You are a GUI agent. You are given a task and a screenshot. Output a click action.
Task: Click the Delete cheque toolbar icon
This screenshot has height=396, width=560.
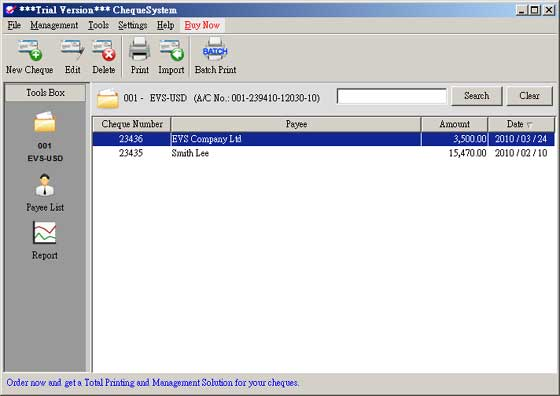[104, 50]
